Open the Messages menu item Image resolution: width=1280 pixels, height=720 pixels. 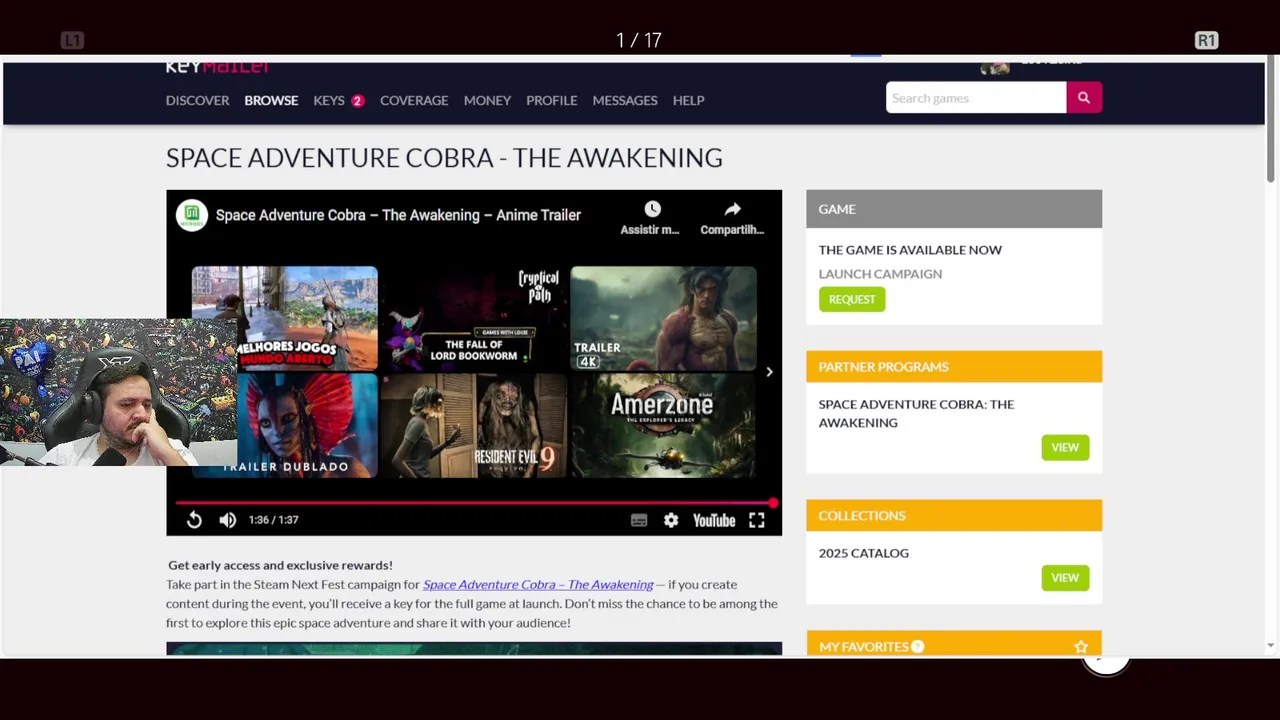625,100
